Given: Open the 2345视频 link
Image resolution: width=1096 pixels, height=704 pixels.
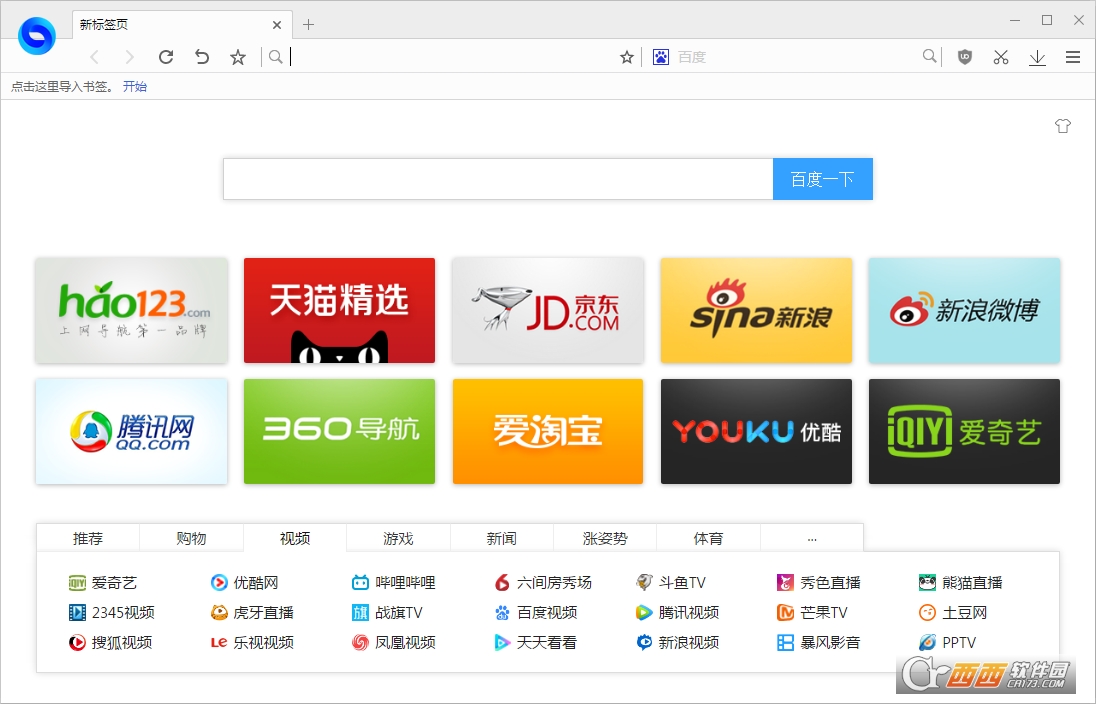Looking at the screenshot, I should point(111,612).
